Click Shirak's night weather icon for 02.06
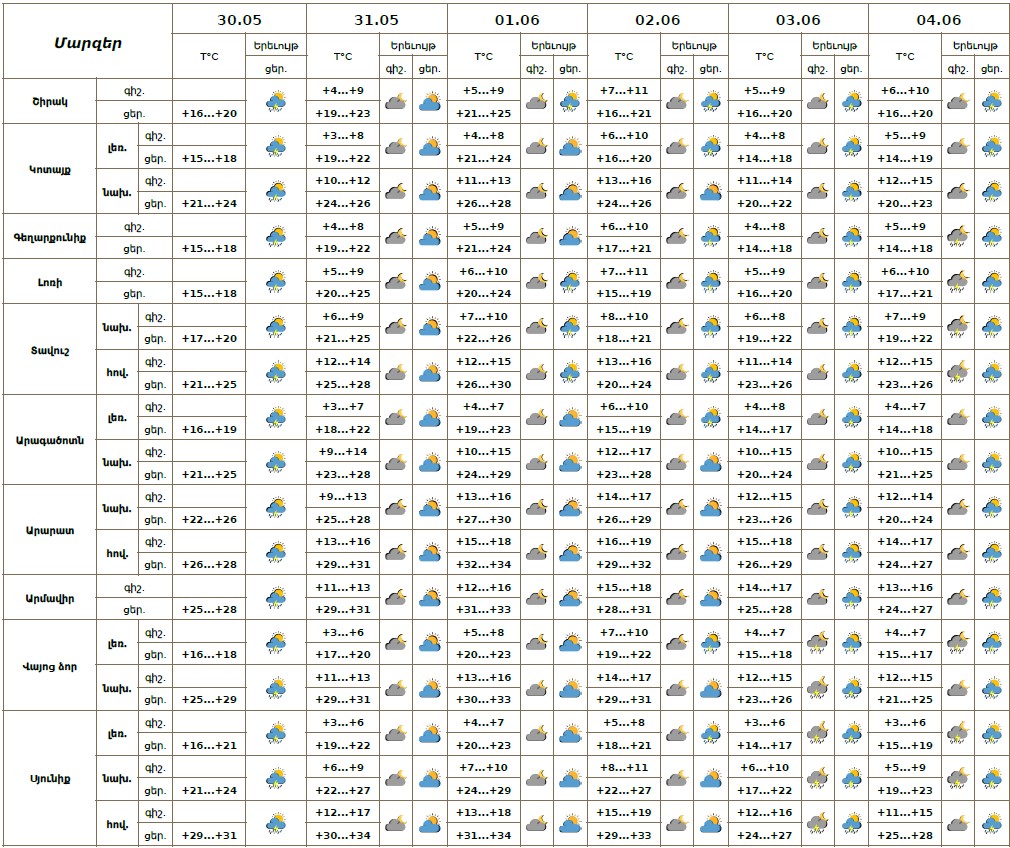The height and width of the screenshot is (848, 1010). coord(676,101)
